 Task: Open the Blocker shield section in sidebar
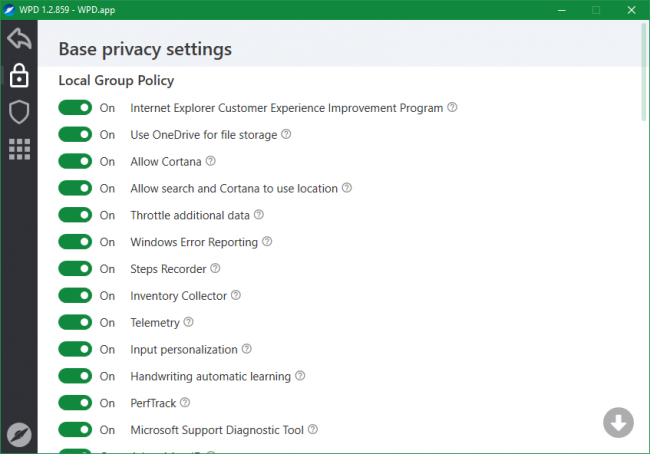(x=19, y=112)
